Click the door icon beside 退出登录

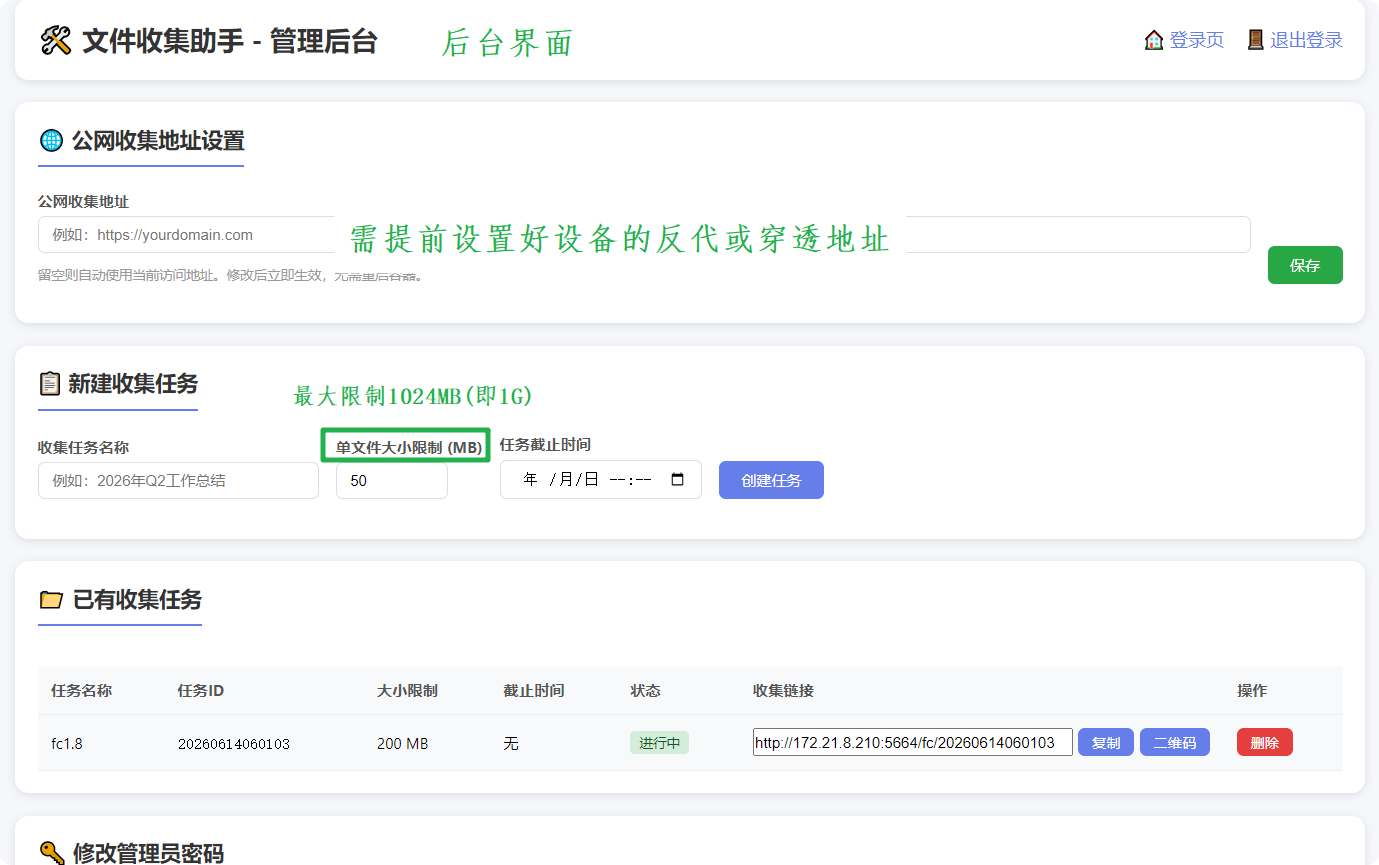pos(1256,40)
